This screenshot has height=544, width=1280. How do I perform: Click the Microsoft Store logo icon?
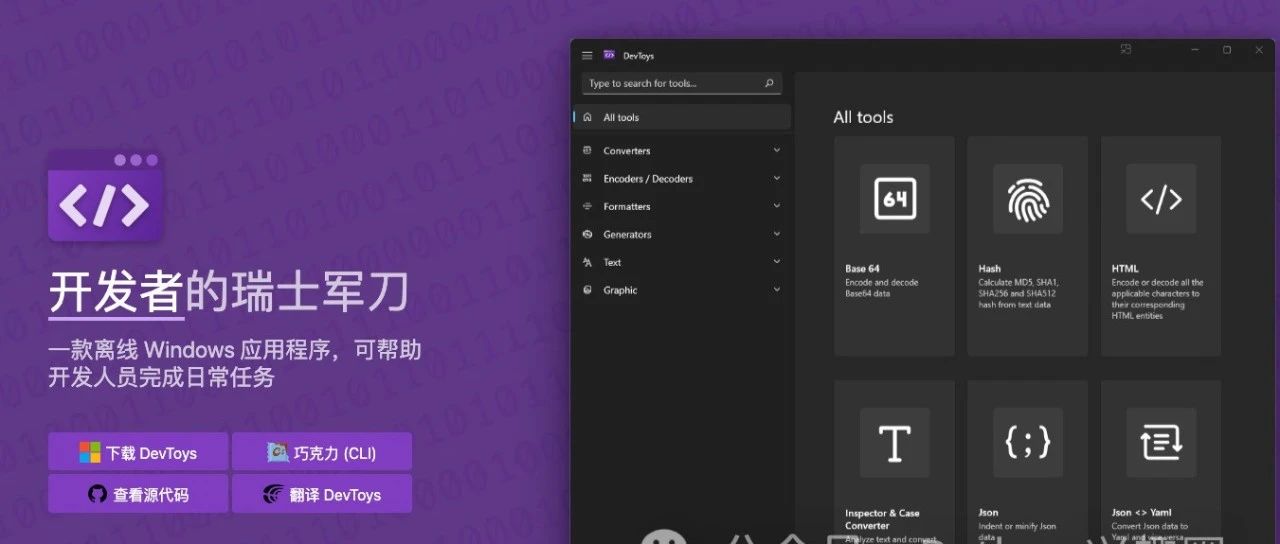tap(90, 452)
